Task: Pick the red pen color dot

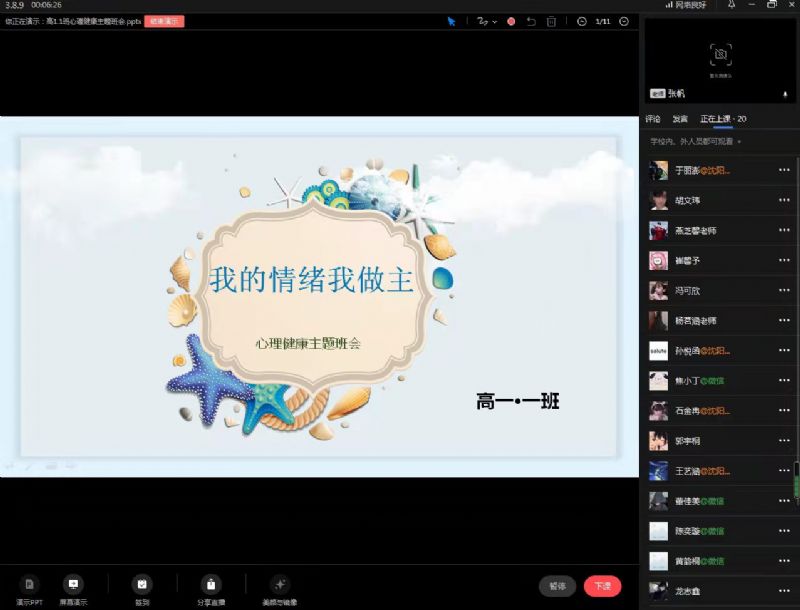Action: (511, 21)
